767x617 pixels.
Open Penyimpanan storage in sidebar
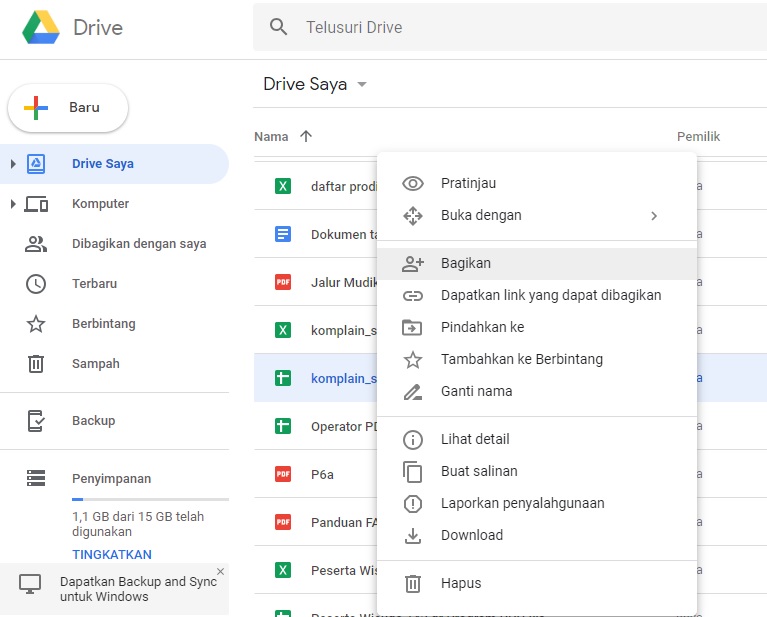111,479
